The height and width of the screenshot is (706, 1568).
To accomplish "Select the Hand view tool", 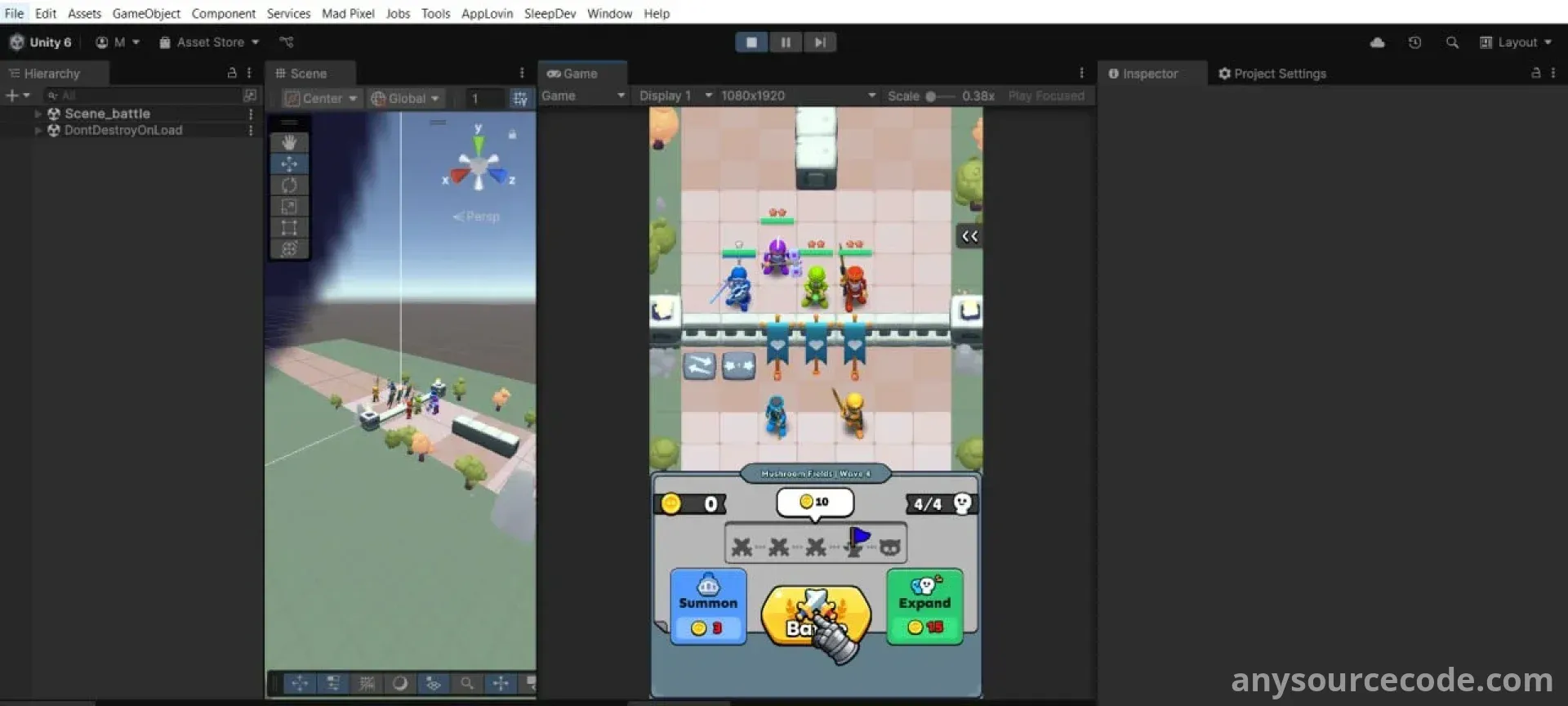I will coord(289,142).
